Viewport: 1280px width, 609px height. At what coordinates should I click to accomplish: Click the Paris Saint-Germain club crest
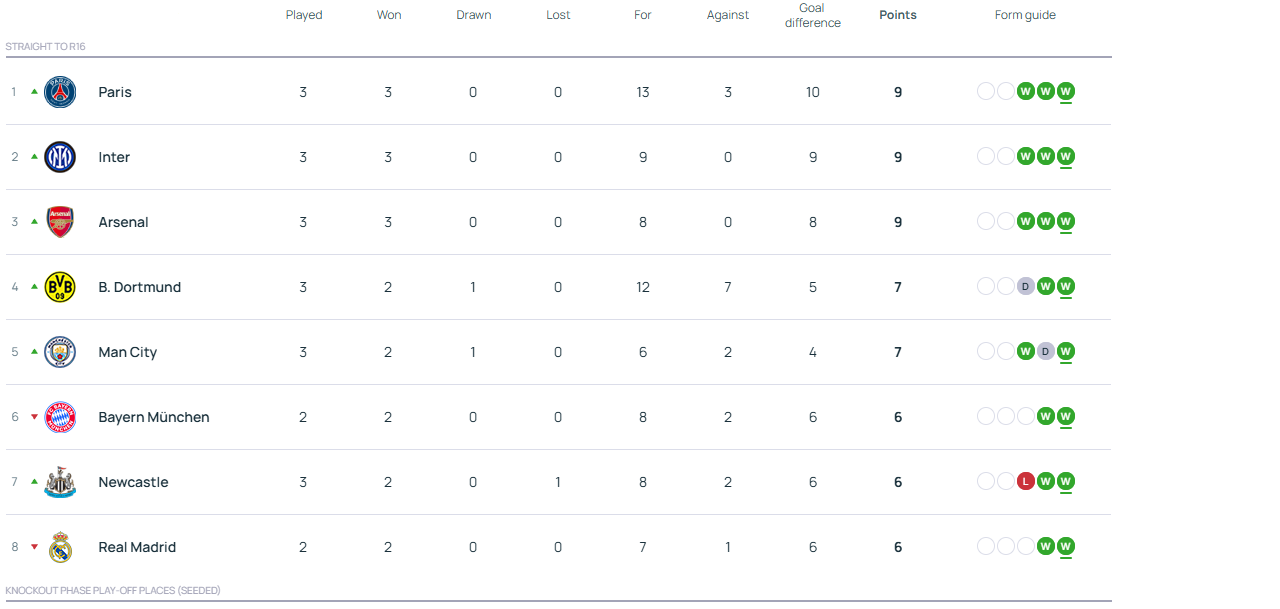(60, 92)
